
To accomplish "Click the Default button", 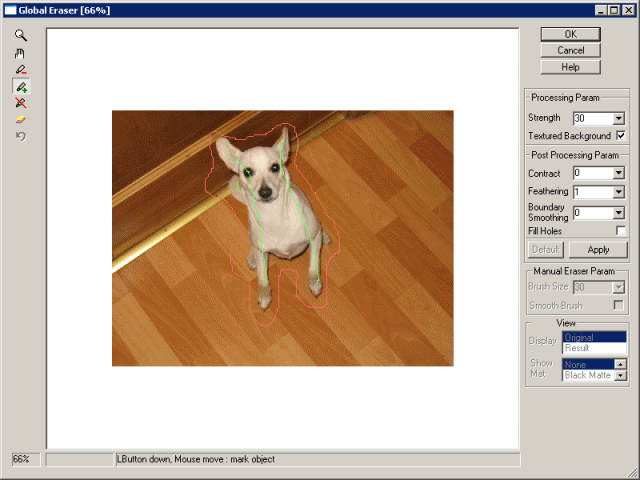I will click(546, 250).
